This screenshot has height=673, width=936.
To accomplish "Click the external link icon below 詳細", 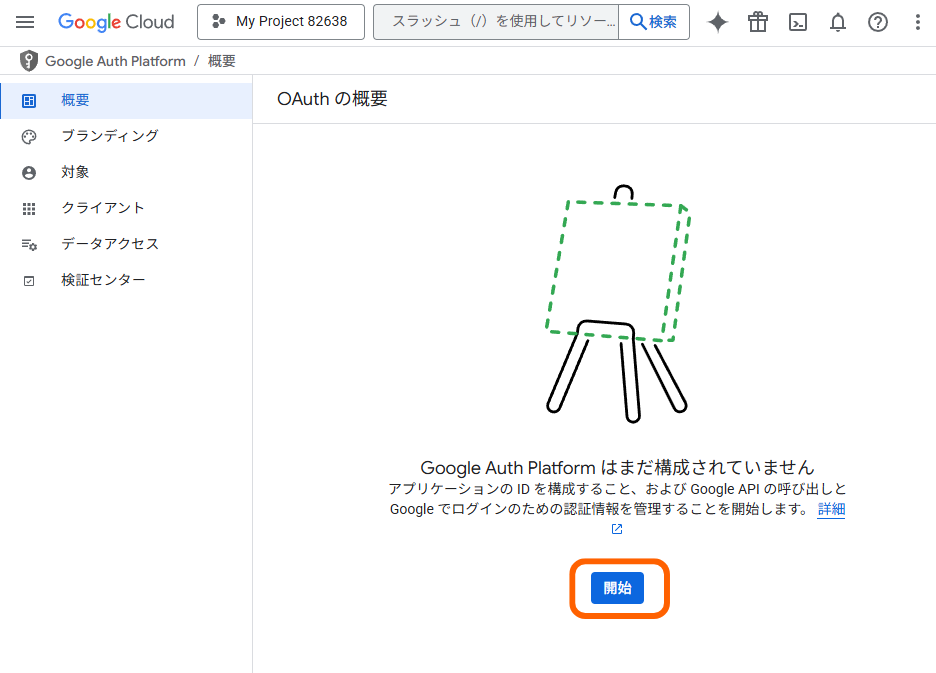I will 617,529.
